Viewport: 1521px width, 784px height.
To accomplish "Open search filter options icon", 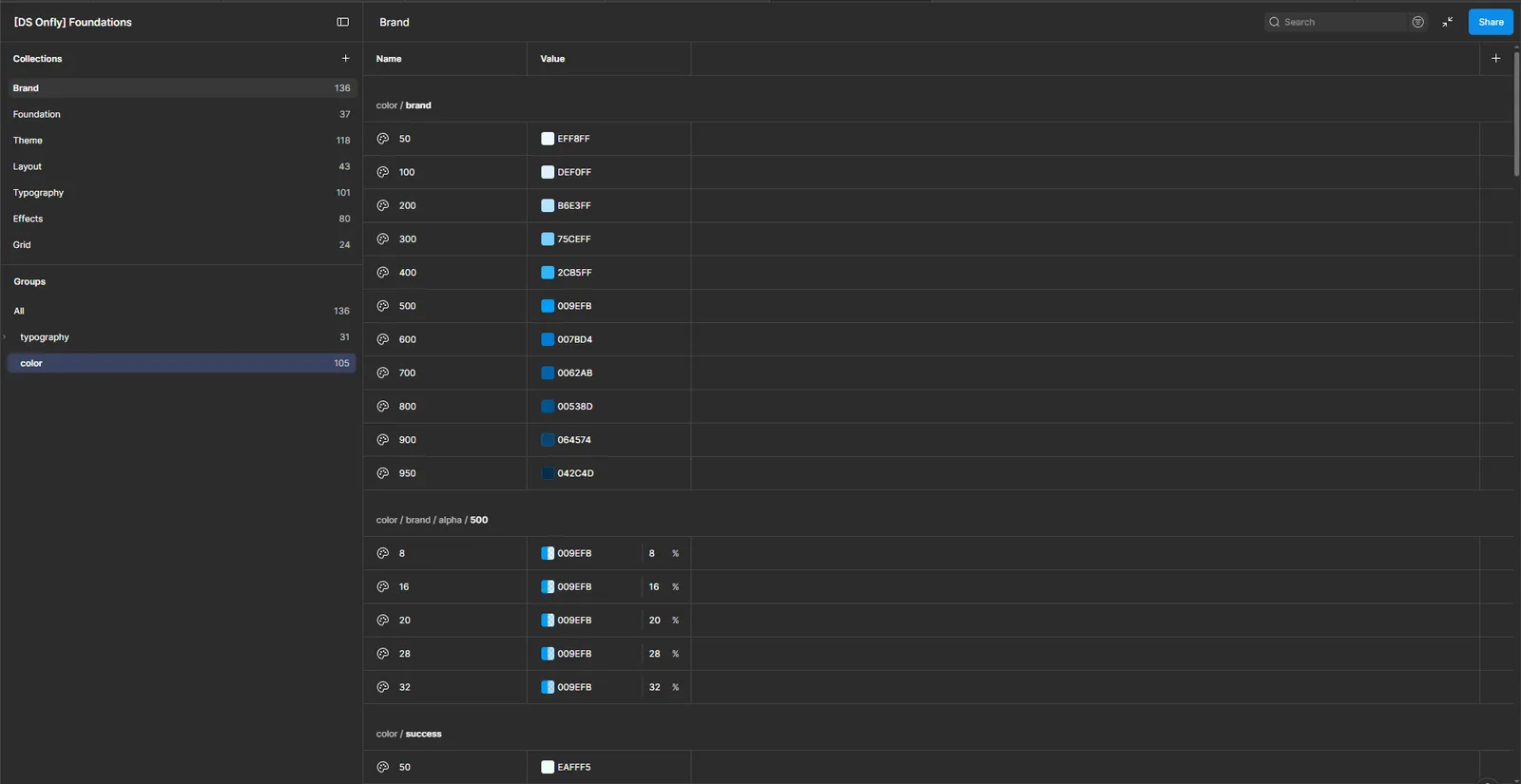I will pyautogui.click(x=1417, y=22).
